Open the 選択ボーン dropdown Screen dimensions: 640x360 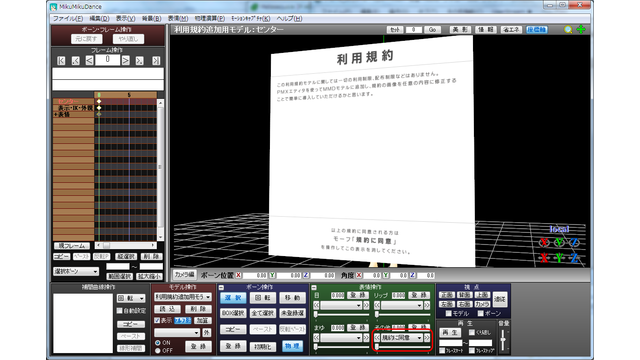pos(76,271)
